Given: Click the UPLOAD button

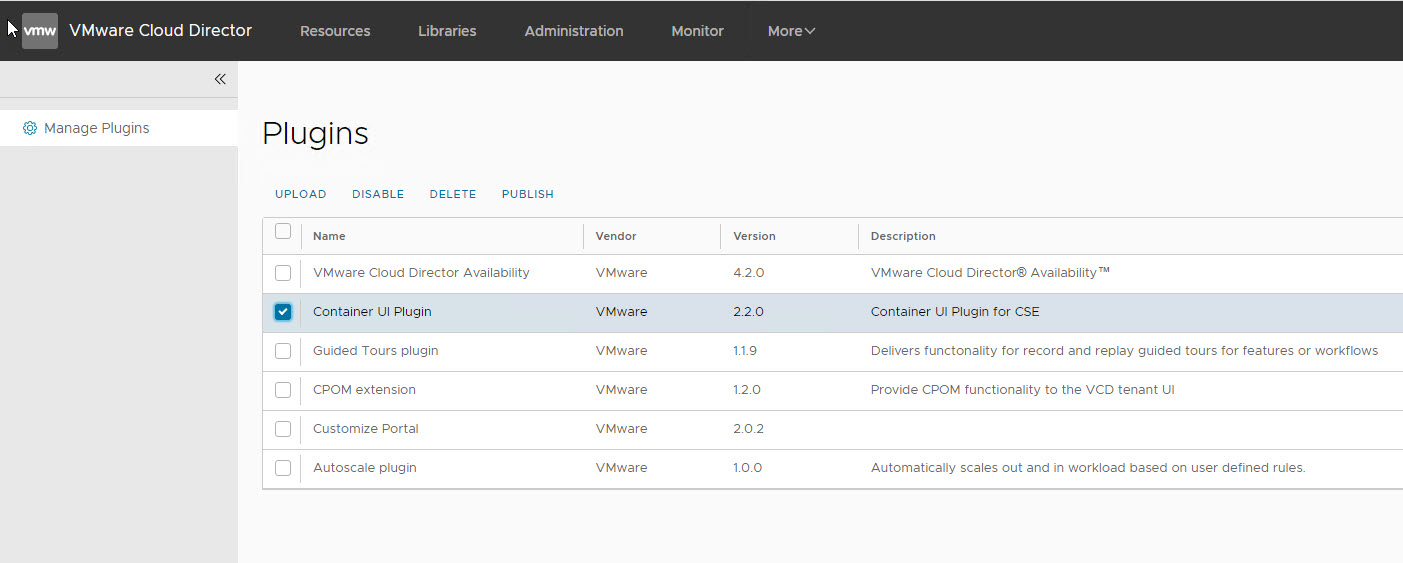Looking at the screenshot, I should (x=301, y=194).
